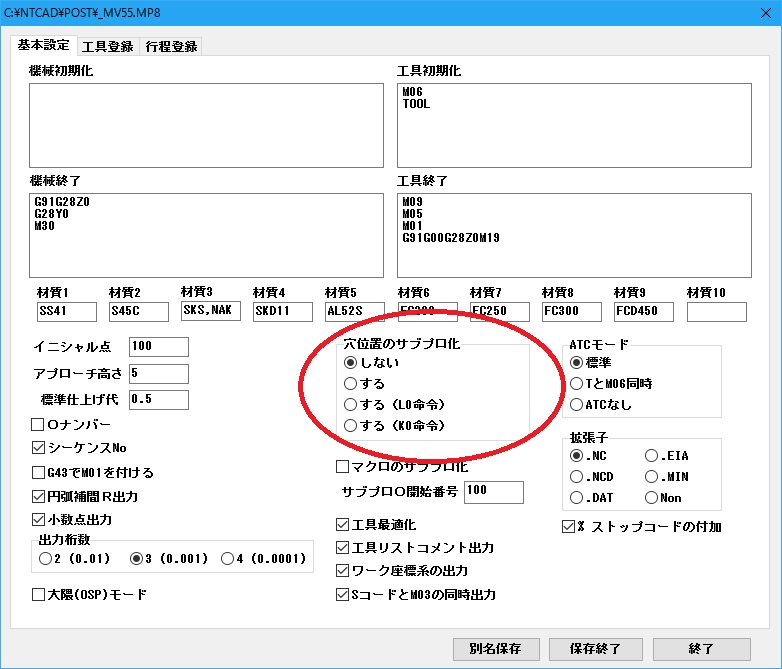Screen dimensions: 782x669
Task: Choose .DAT extension
Action: (577, 497)
